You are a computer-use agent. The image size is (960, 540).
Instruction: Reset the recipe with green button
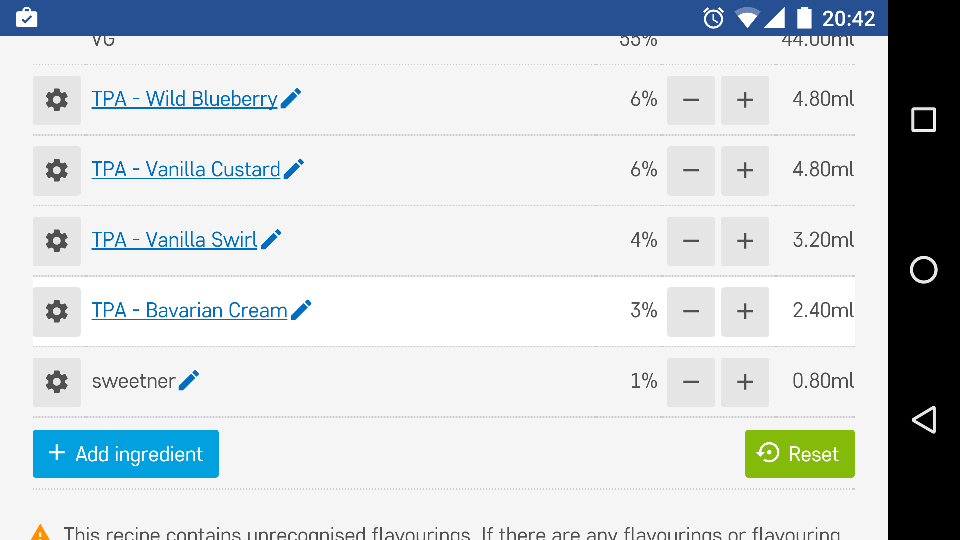pos(799,454)
